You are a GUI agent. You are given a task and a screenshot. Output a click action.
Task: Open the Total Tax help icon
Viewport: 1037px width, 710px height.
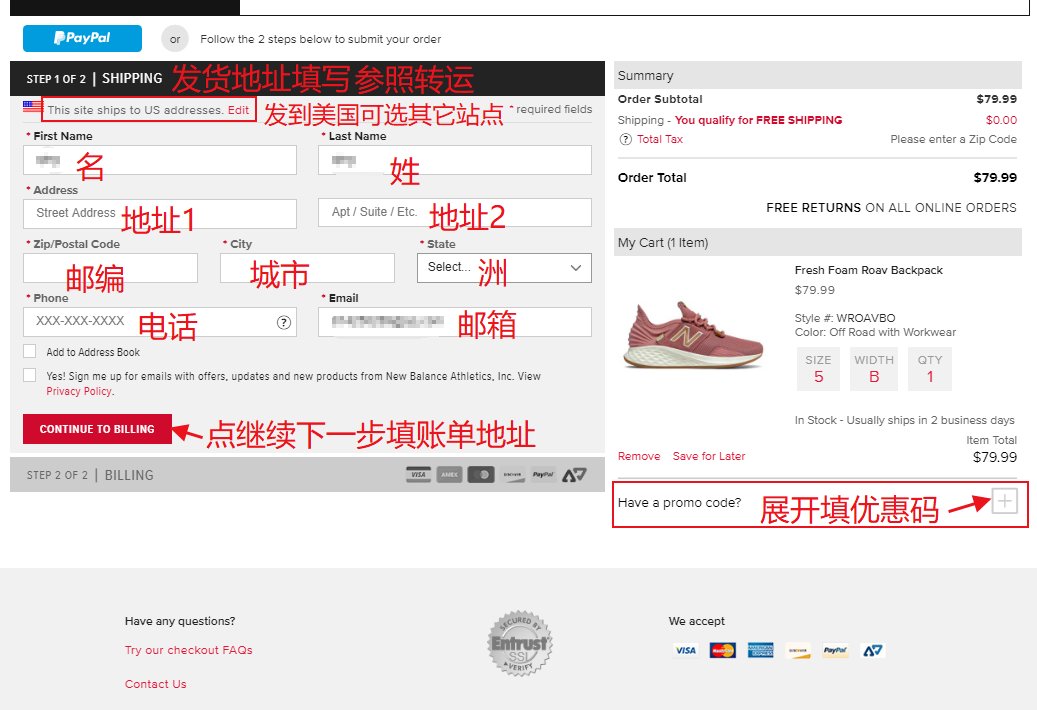[x=625, y=139]
